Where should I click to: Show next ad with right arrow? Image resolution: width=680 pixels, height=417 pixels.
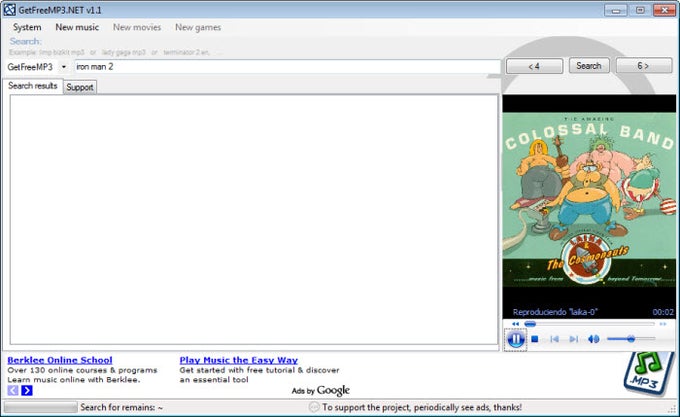click(x=27, y=391)
